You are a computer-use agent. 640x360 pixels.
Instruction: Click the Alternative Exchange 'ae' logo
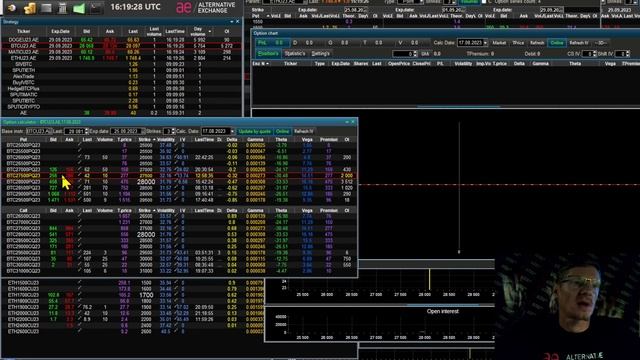(x=183, y=7)
